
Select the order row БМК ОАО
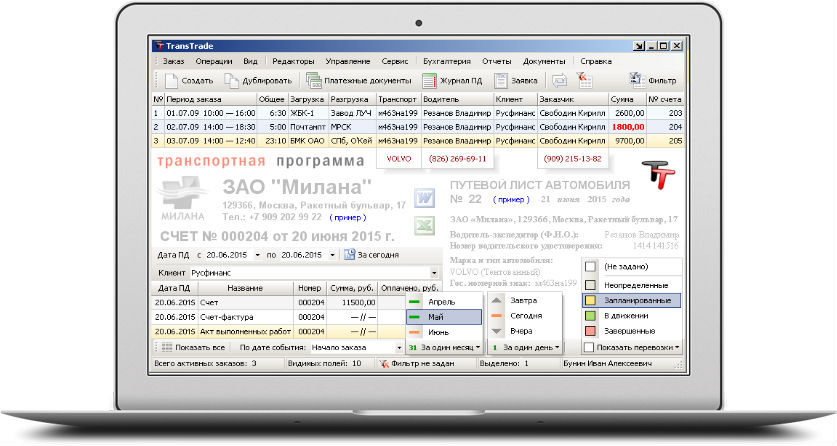click(418, 141)
